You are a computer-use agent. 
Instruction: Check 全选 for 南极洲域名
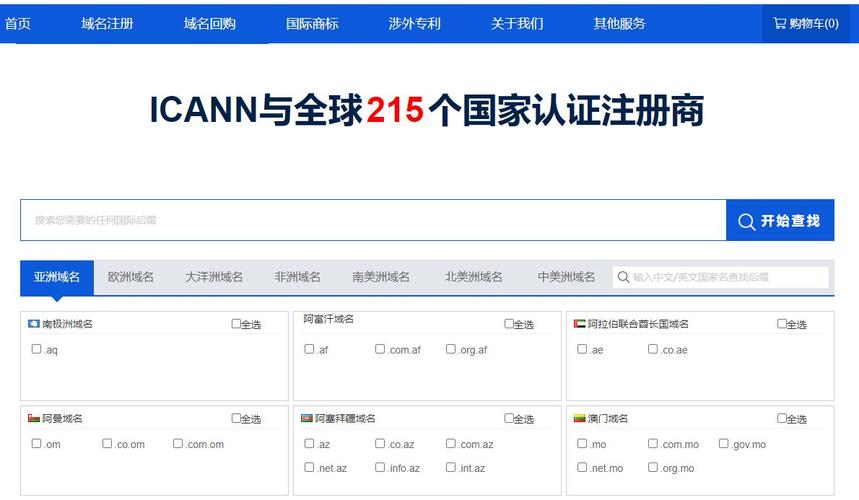(x=236, y=324)
